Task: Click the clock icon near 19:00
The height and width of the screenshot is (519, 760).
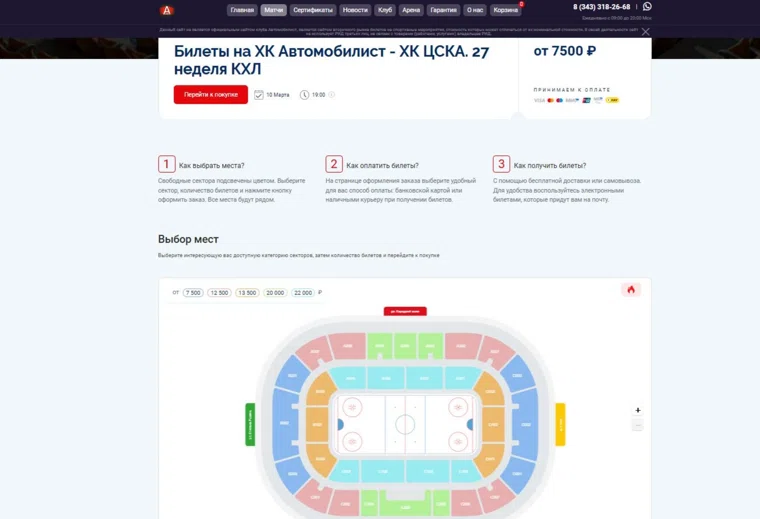Action: coord(305,95)
